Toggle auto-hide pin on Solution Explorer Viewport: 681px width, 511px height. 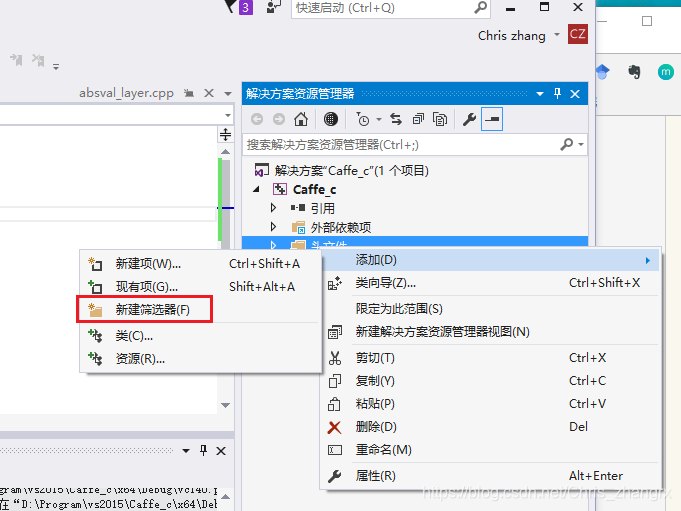click(x=558, y=93)
